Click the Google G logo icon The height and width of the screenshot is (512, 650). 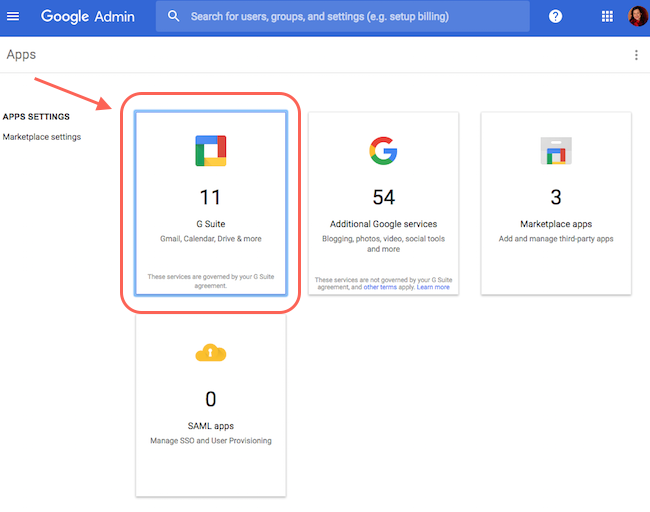tap(383, 150)
